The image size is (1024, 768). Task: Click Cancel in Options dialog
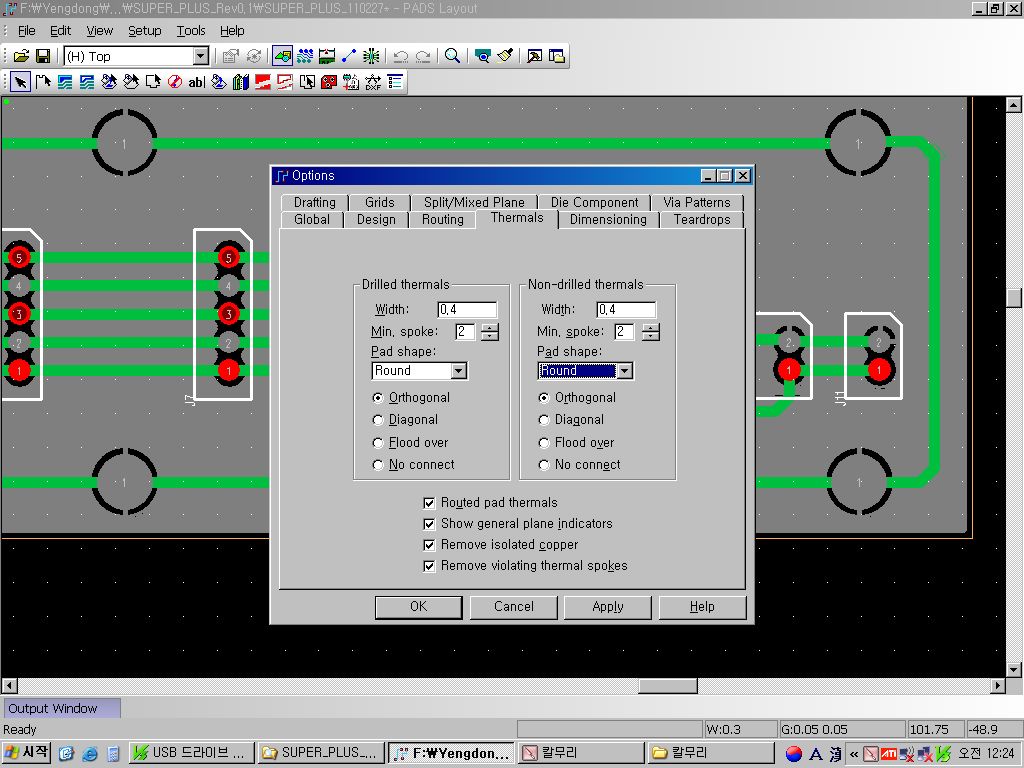coord(514,607)
